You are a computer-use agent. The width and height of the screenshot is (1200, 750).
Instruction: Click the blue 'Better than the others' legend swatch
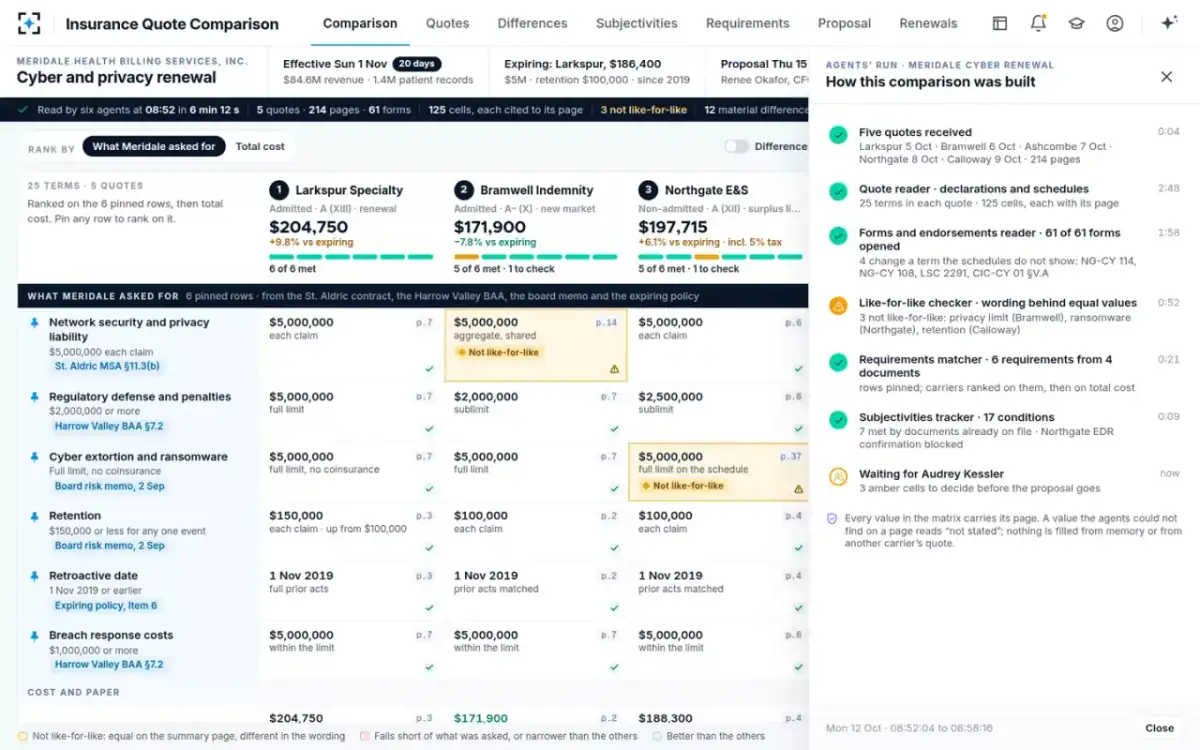pos(657,736)
